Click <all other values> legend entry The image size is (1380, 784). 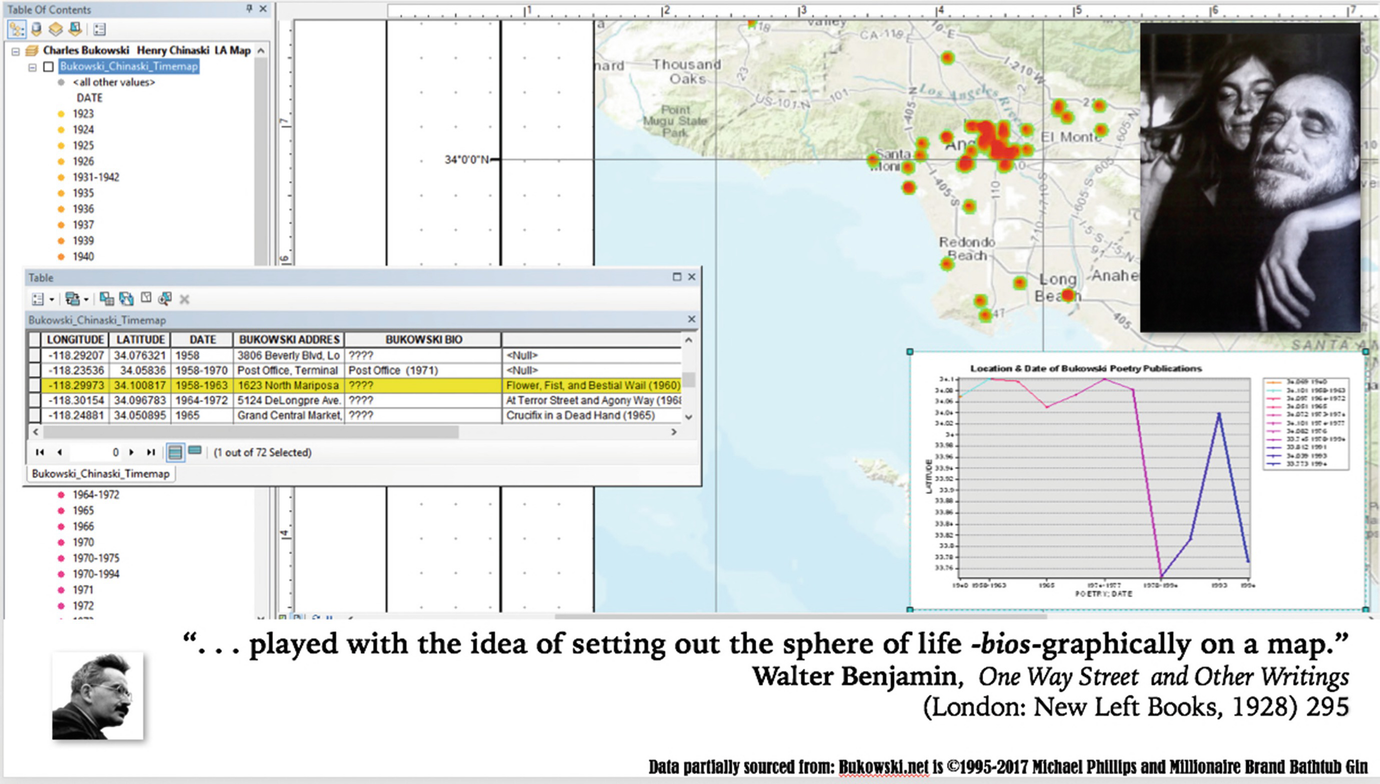[x=114, y=82]
